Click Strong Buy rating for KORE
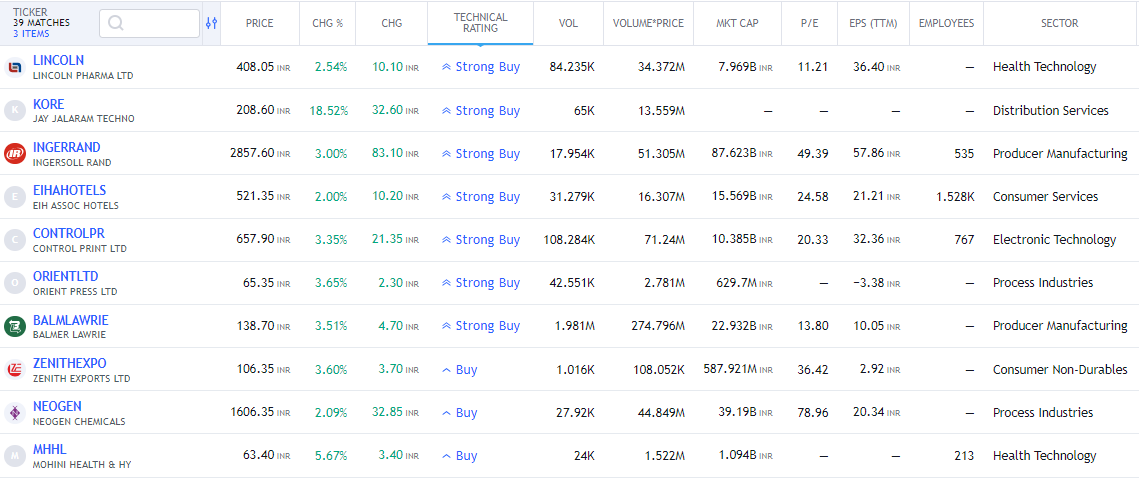This screenshot has width=1139, height=482. tap(481, 110)
